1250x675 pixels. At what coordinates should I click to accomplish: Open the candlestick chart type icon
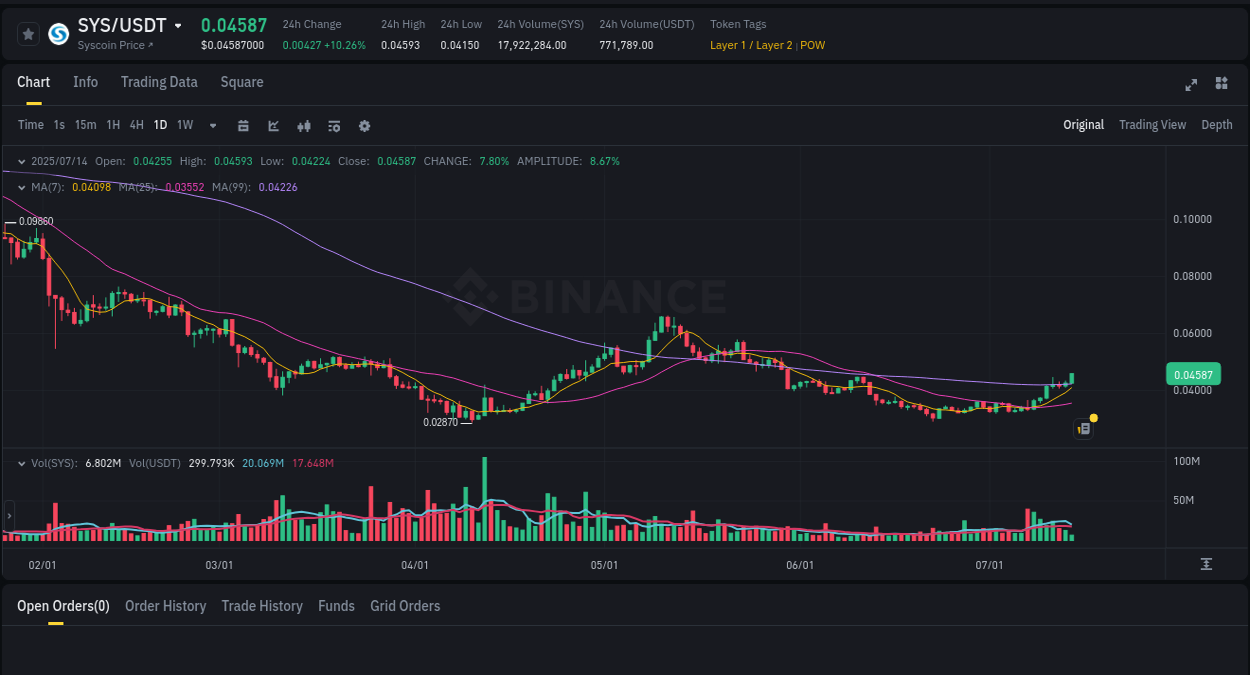(x=303, y=125)
